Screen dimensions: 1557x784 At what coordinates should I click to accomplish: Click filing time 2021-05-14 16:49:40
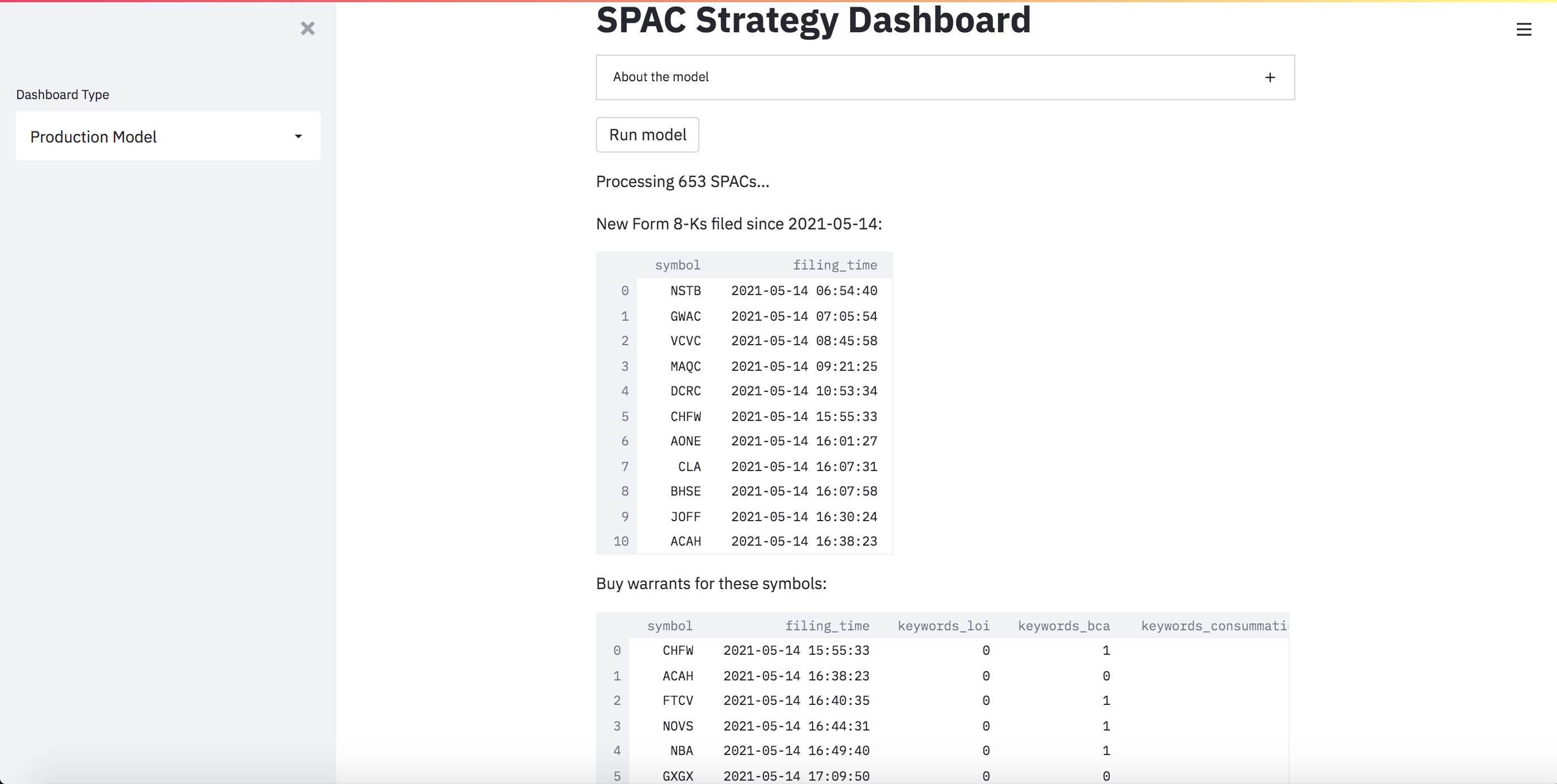(x=796, y=751)
